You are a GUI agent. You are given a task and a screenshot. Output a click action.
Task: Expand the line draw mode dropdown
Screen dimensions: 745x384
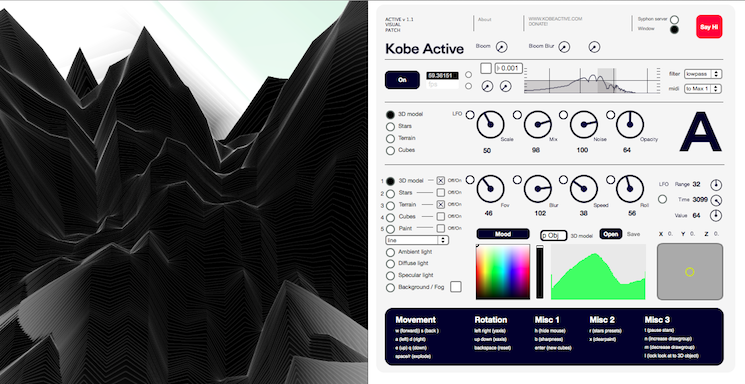coord(417,240)
